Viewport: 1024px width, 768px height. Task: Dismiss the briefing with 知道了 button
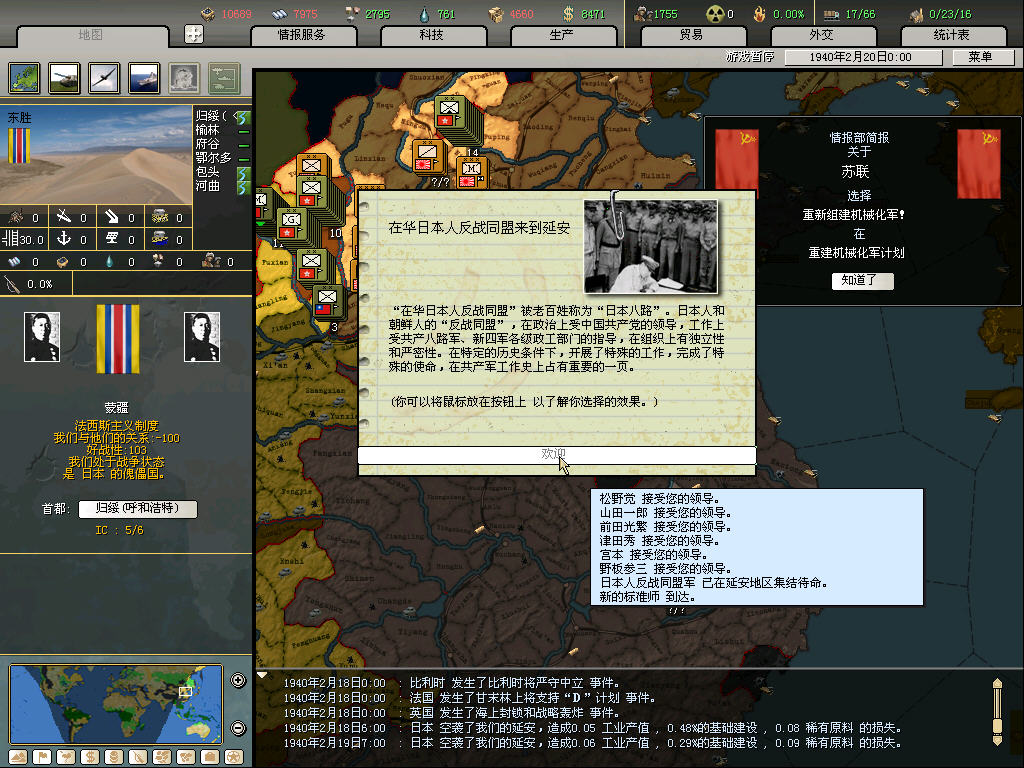coord(862,280)
